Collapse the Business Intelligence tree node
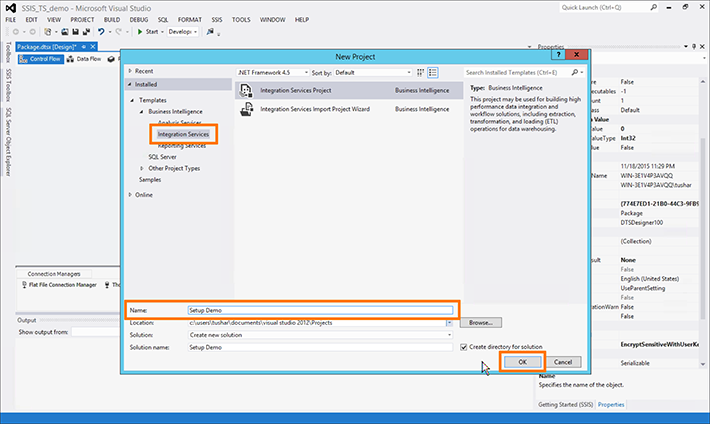The width and height of the screenshot is (710, 424). [x=141, y=111]
